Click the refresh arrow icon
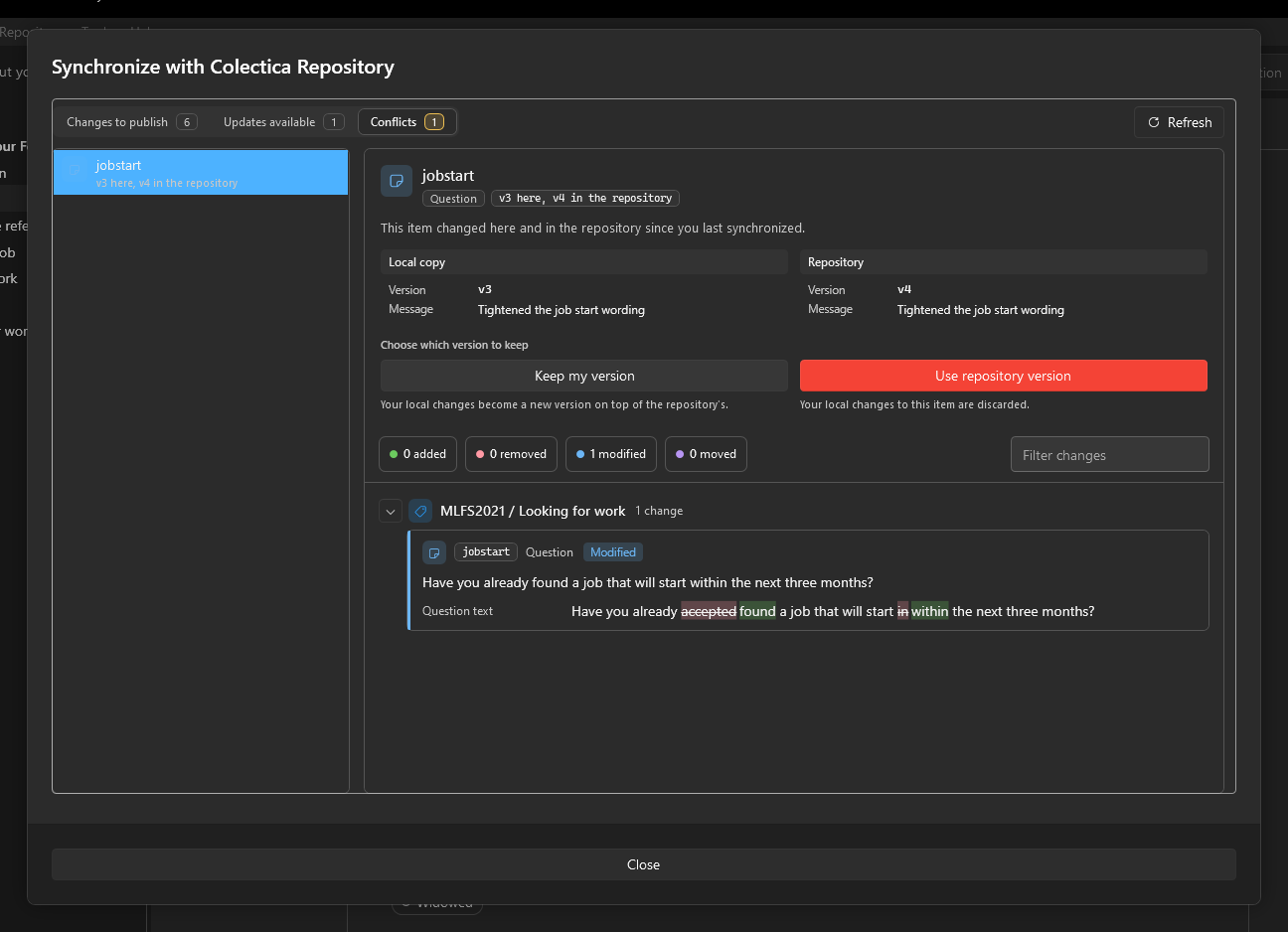Image resolution: width=1288 pixels, height=932 pixels. (x=1154, y=122)
